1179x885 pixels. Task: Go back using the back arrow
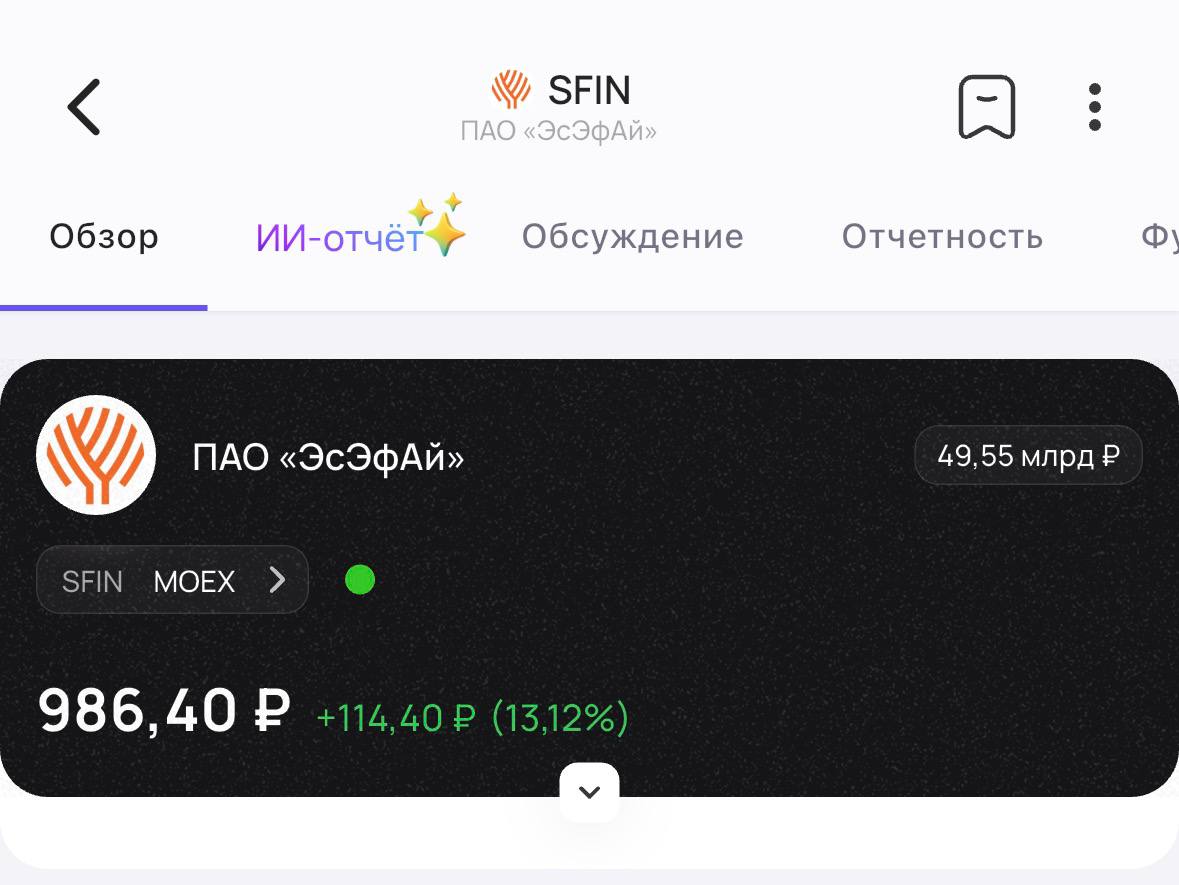84,107
